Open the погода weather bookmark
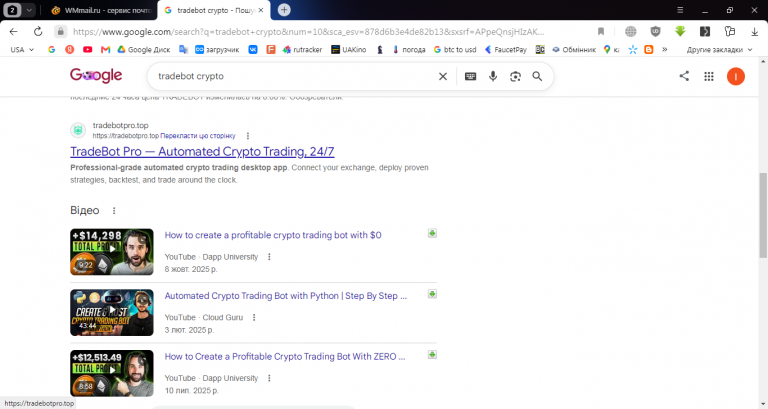The height and width of the screenshot is (409, 768). pyautogui.click(x=409, y=49)
